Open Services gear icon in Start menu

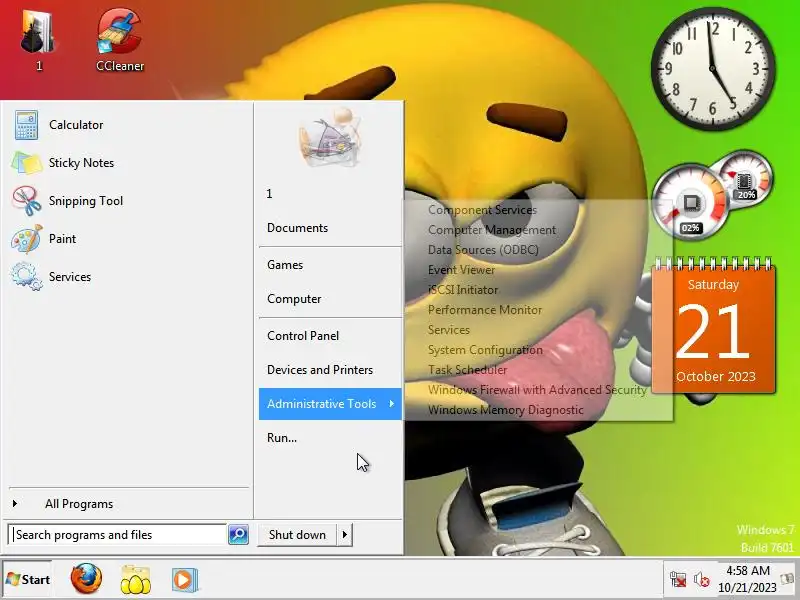pos(26,277)
